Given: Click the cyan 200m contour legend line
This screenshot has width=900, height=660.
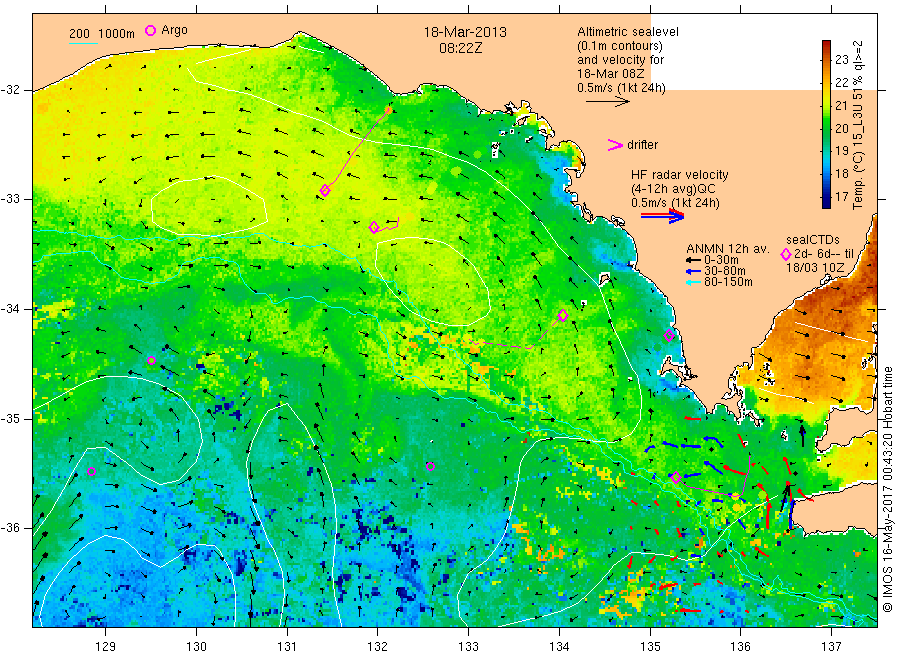Looking at the screenshot, I should pos(83,43).
